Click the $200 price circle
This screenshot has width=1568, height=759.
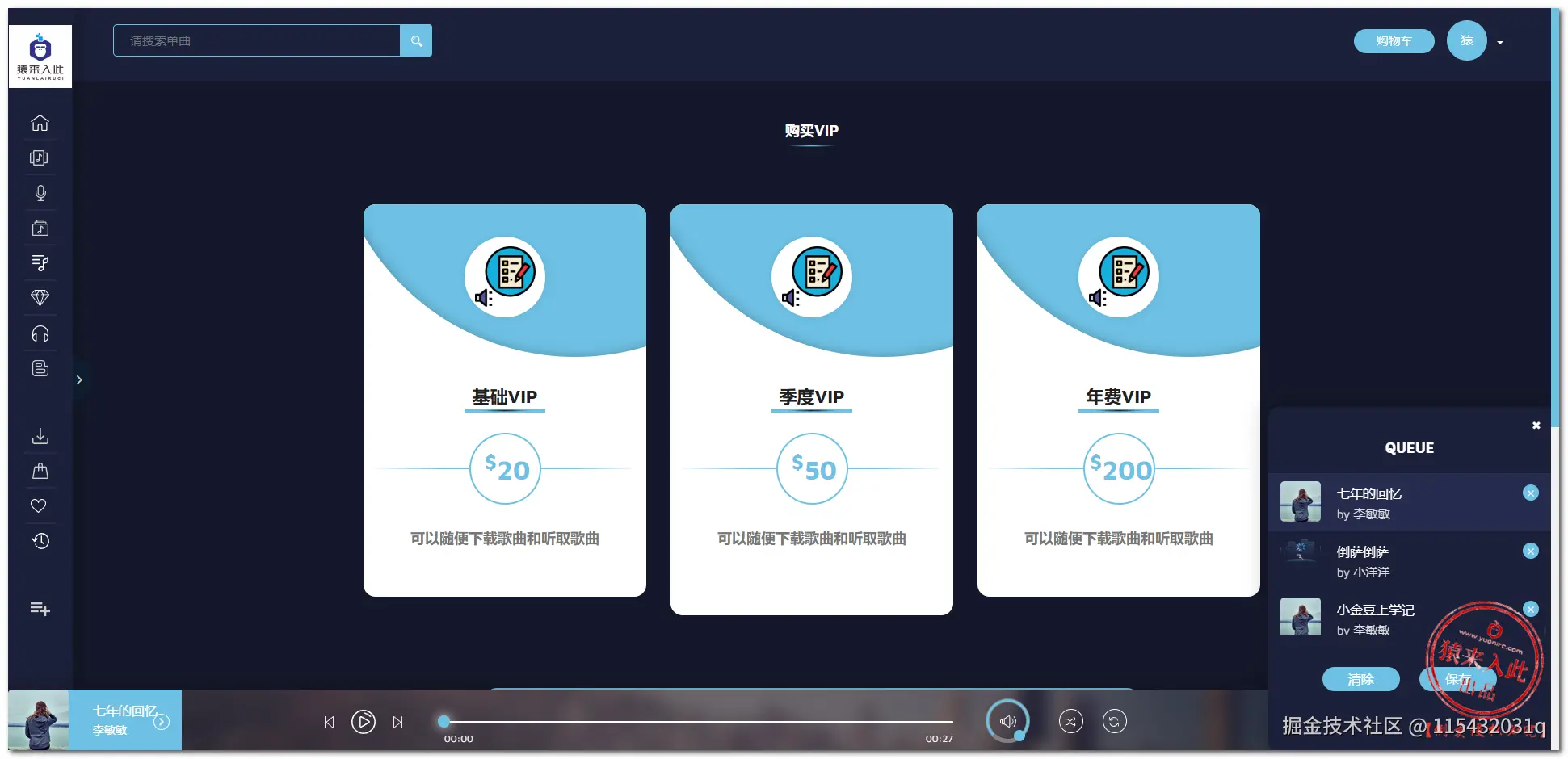click(1119, 468)
